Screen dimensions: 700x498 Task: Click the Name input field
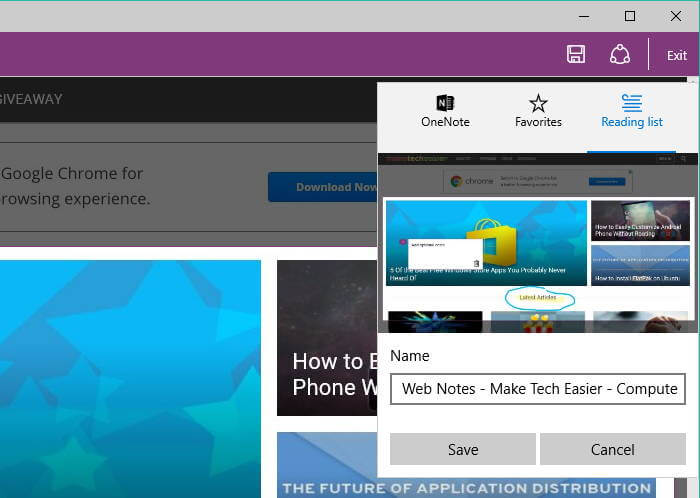click(538, 389)
